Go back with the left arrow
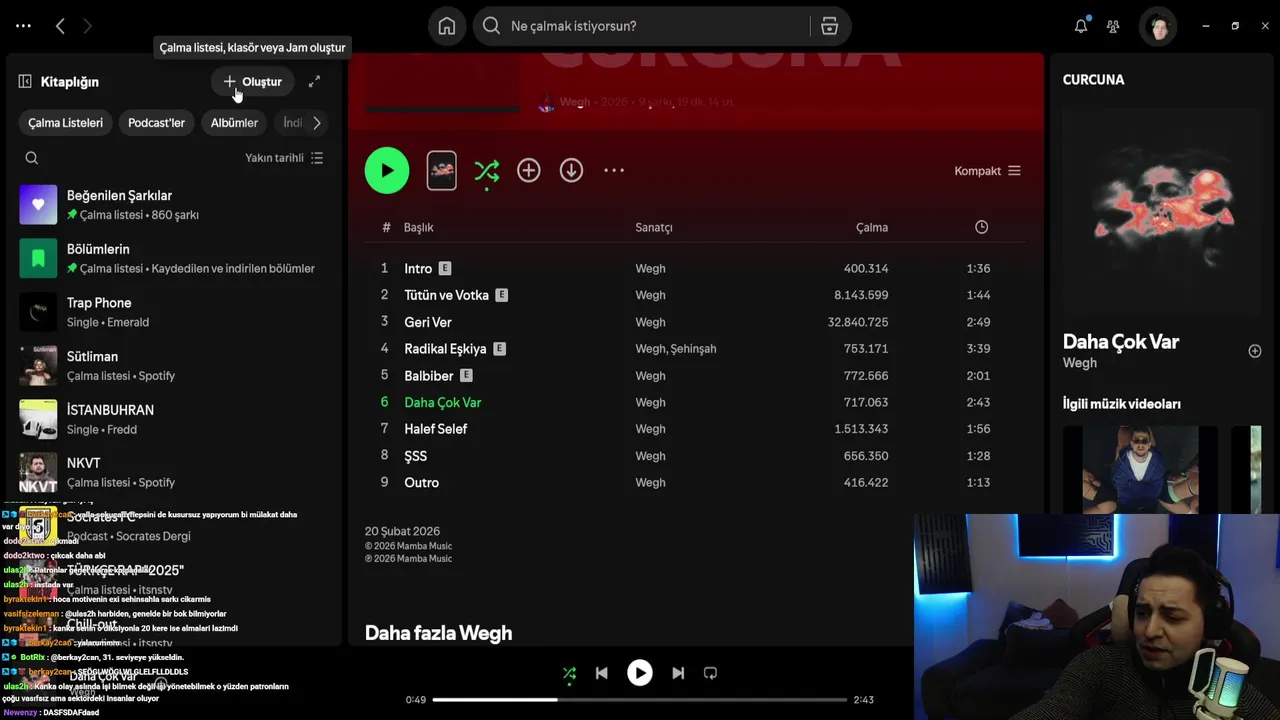This screenshot has width=1280, height=720. point(60,26)
